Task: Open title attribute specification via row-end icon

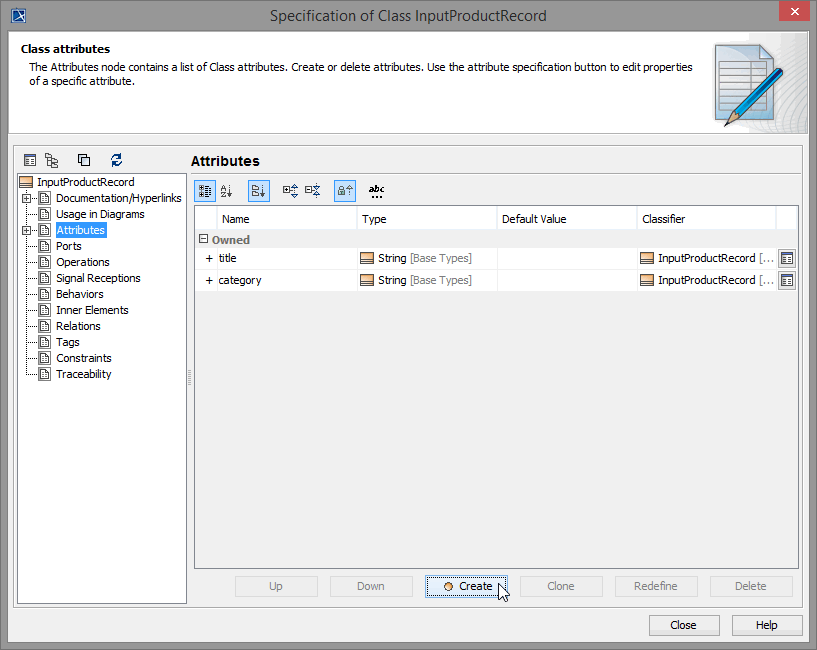Action: 787,259
